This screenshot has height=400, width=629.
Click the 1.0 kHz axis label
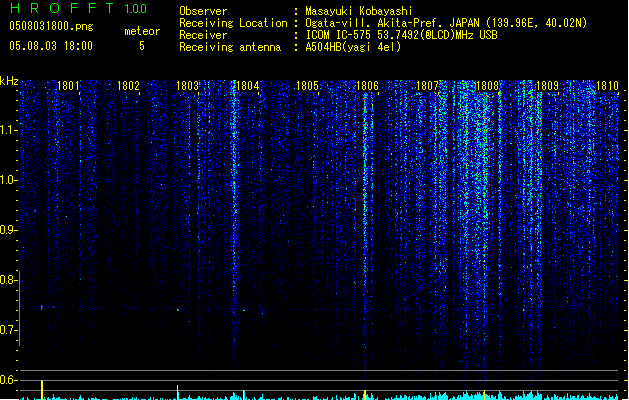(x=8, y=180)
